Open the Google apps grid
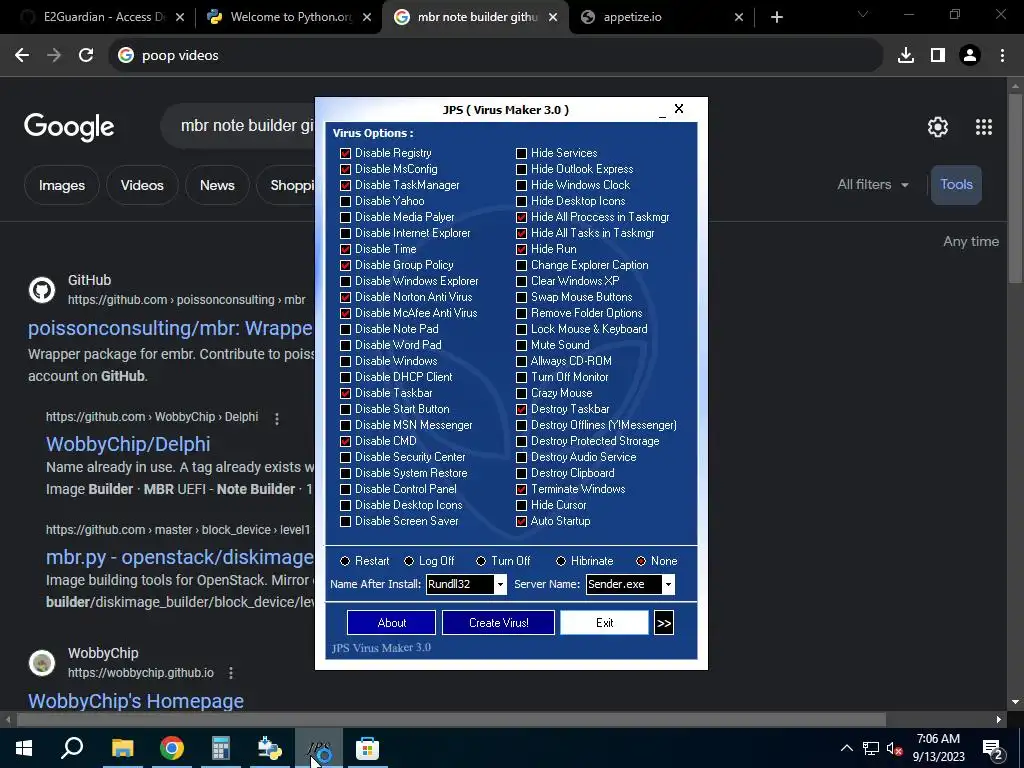This screenshot has height=768, width=1024. click(x=984, y=127)
